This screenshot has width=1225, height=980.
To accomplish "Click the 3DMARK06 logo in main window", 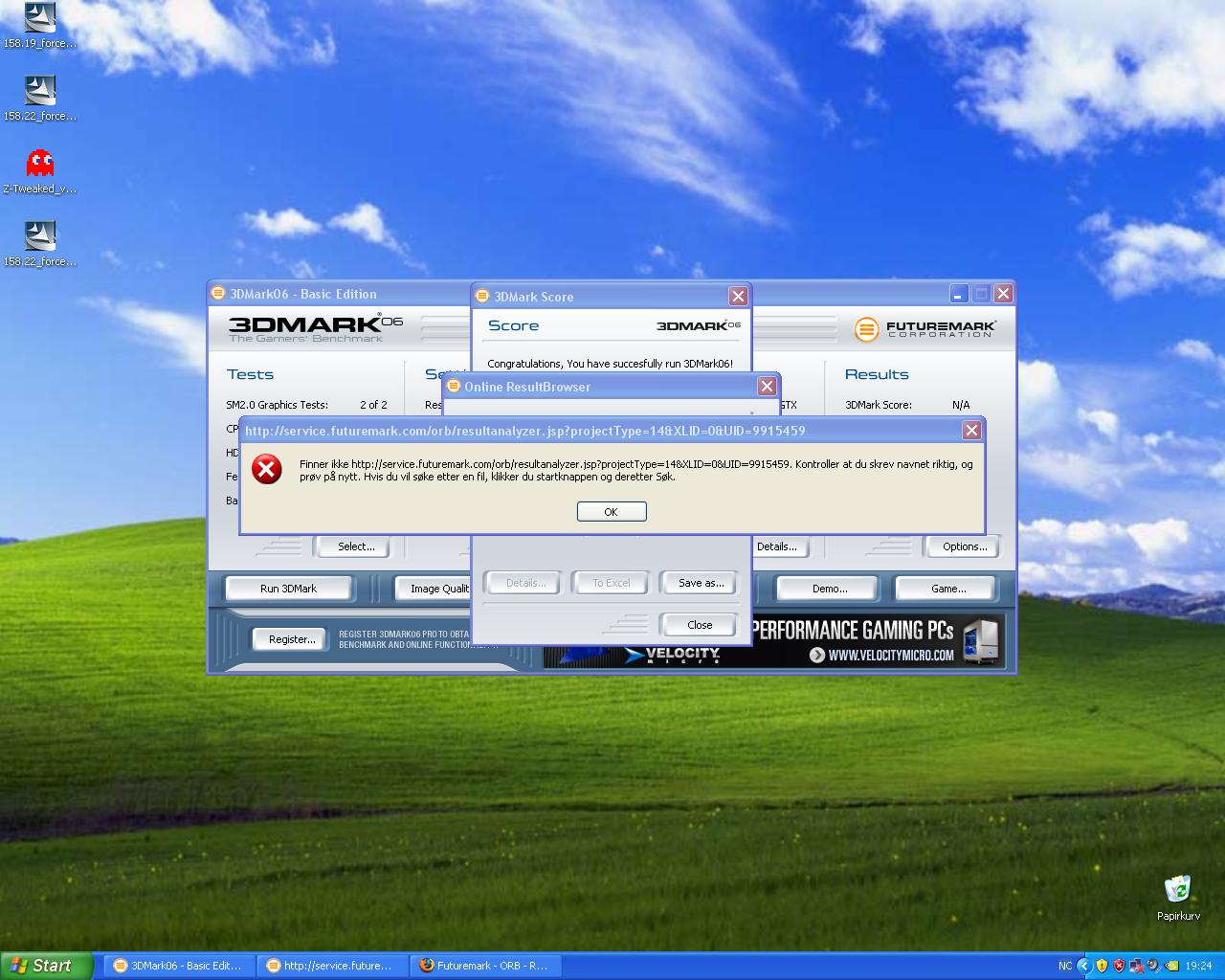I will click(316, 327).
